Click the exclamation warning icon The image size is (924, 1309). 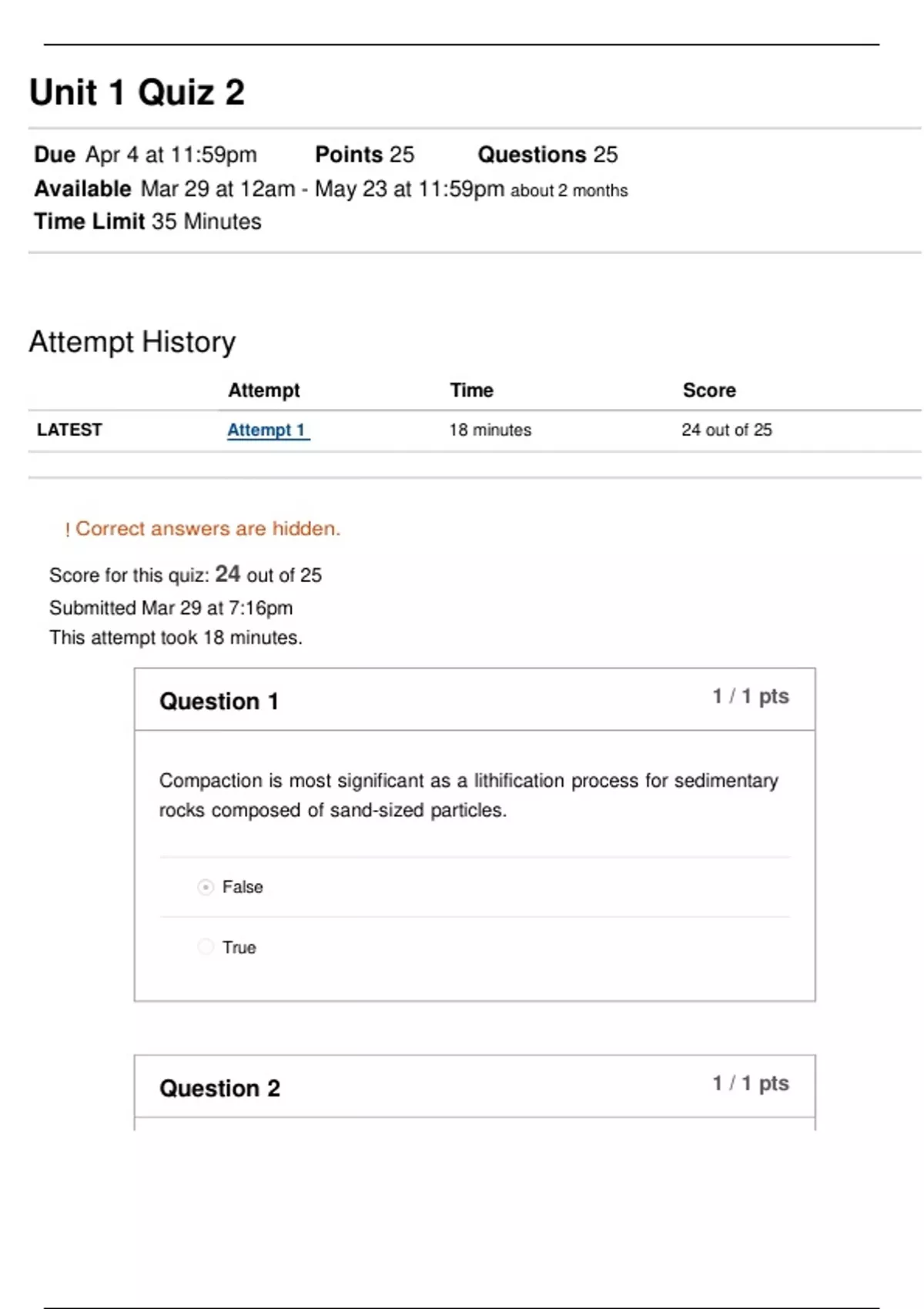pos(67,530)
